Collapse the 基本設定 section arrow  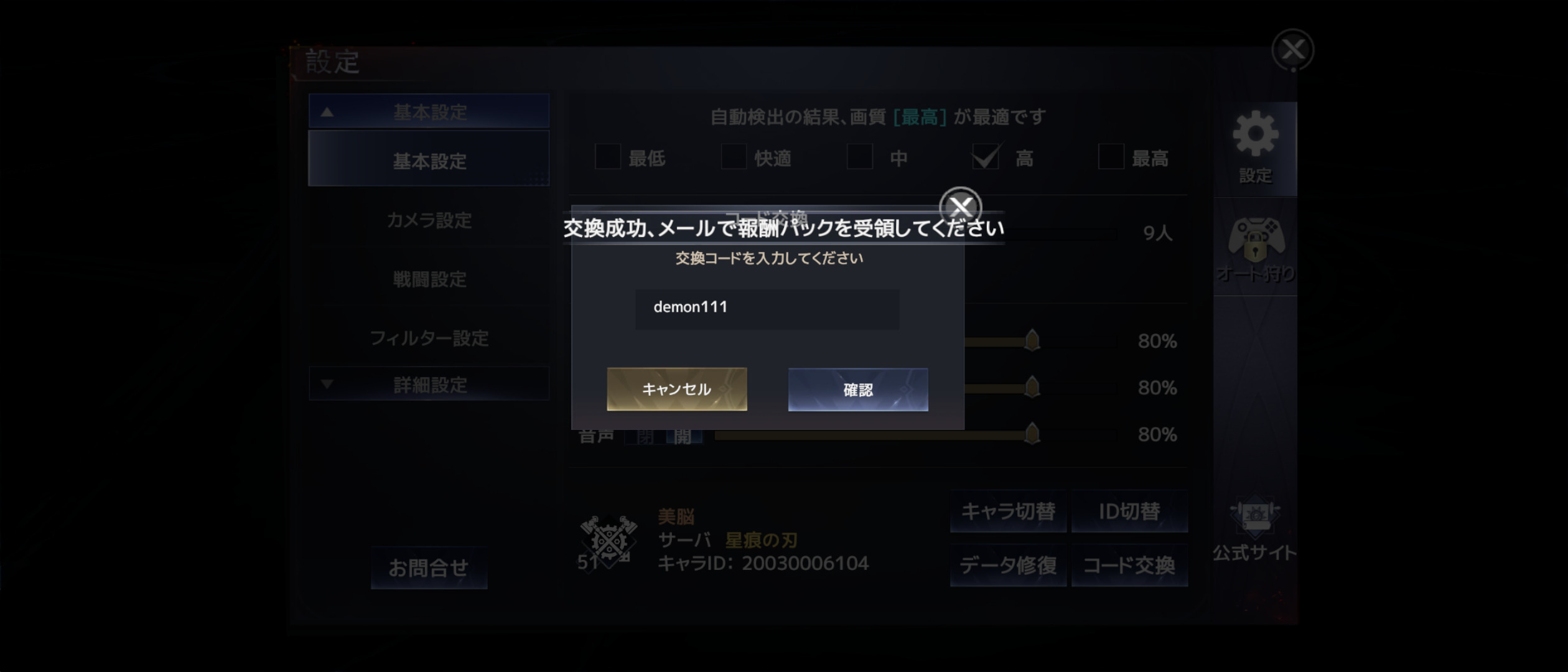(x=327, y=113)
